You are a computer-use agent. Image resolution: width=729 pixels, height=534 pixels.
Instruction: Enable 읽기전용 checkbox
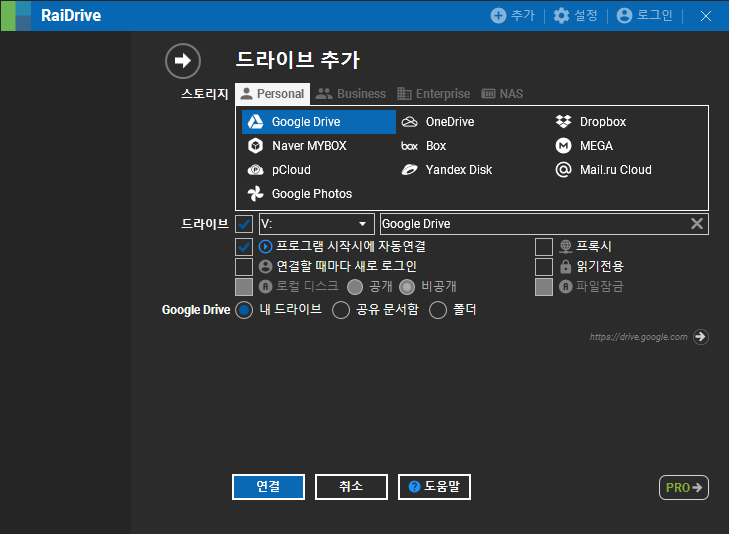544,267
